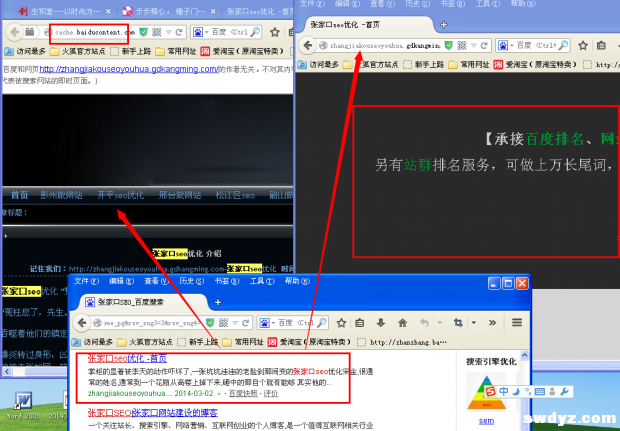Reload page in the gdkangming window

[484, 45]
